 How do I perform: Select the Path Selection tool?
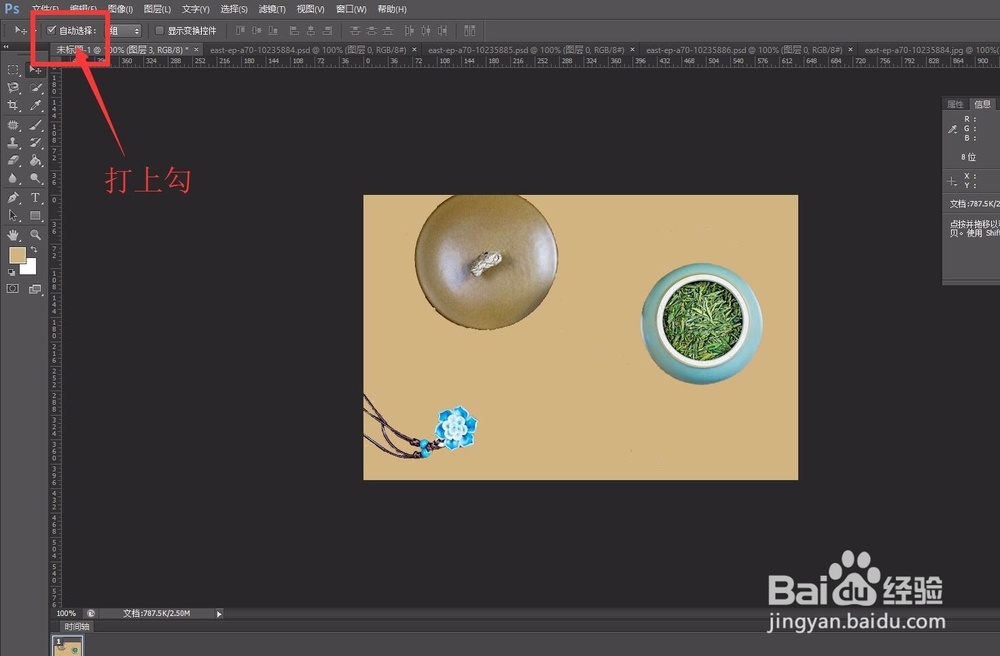[13, 216]
